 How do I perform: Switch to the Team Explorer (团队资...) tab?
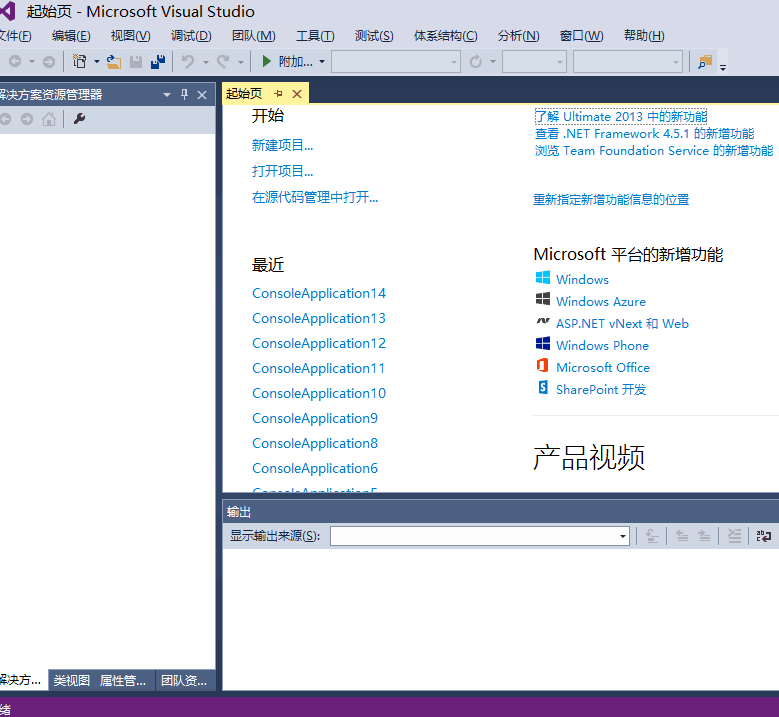(184, 680)
